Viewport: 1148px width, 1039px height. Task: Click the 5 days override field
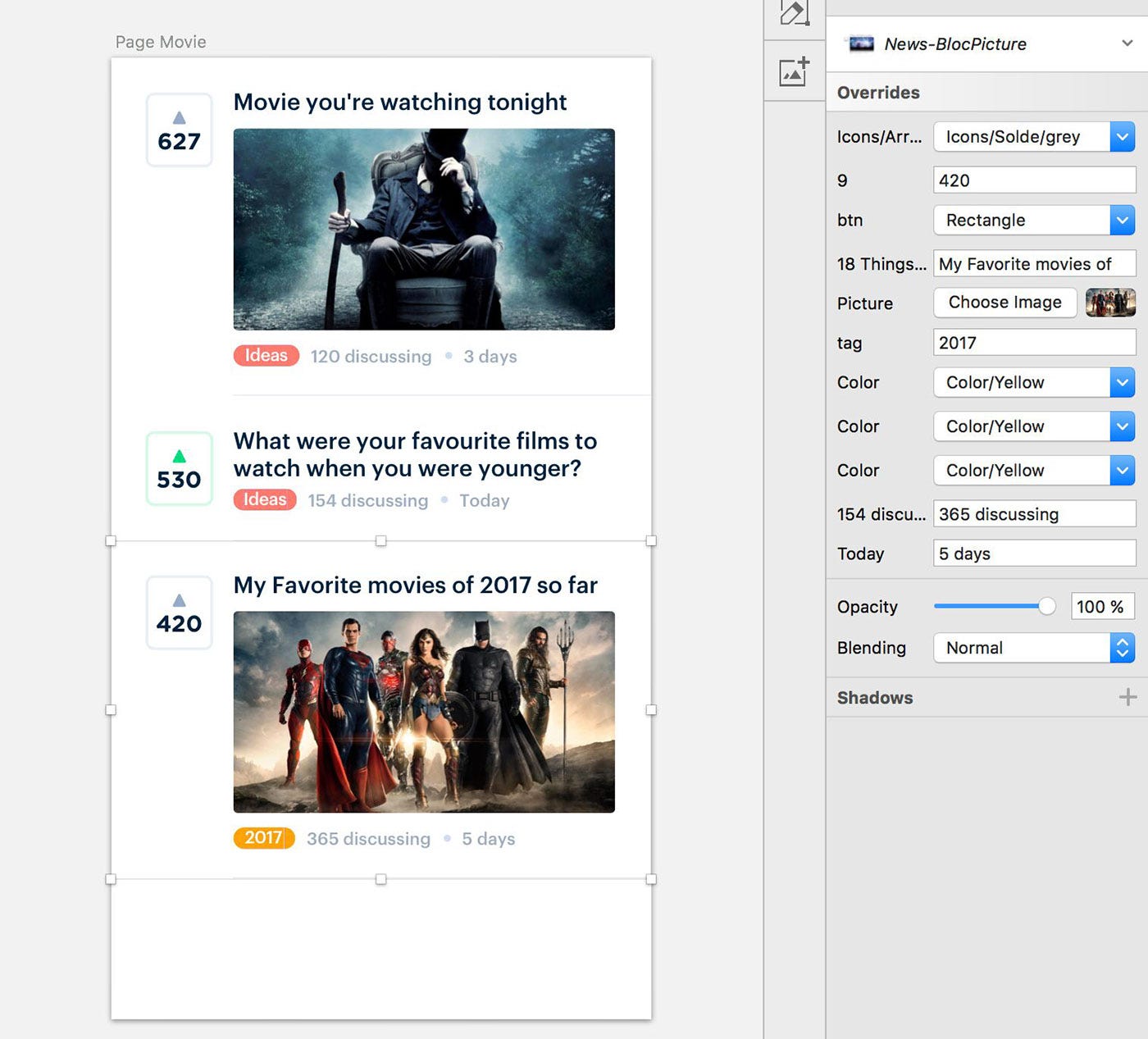[x=1034, y=554]
